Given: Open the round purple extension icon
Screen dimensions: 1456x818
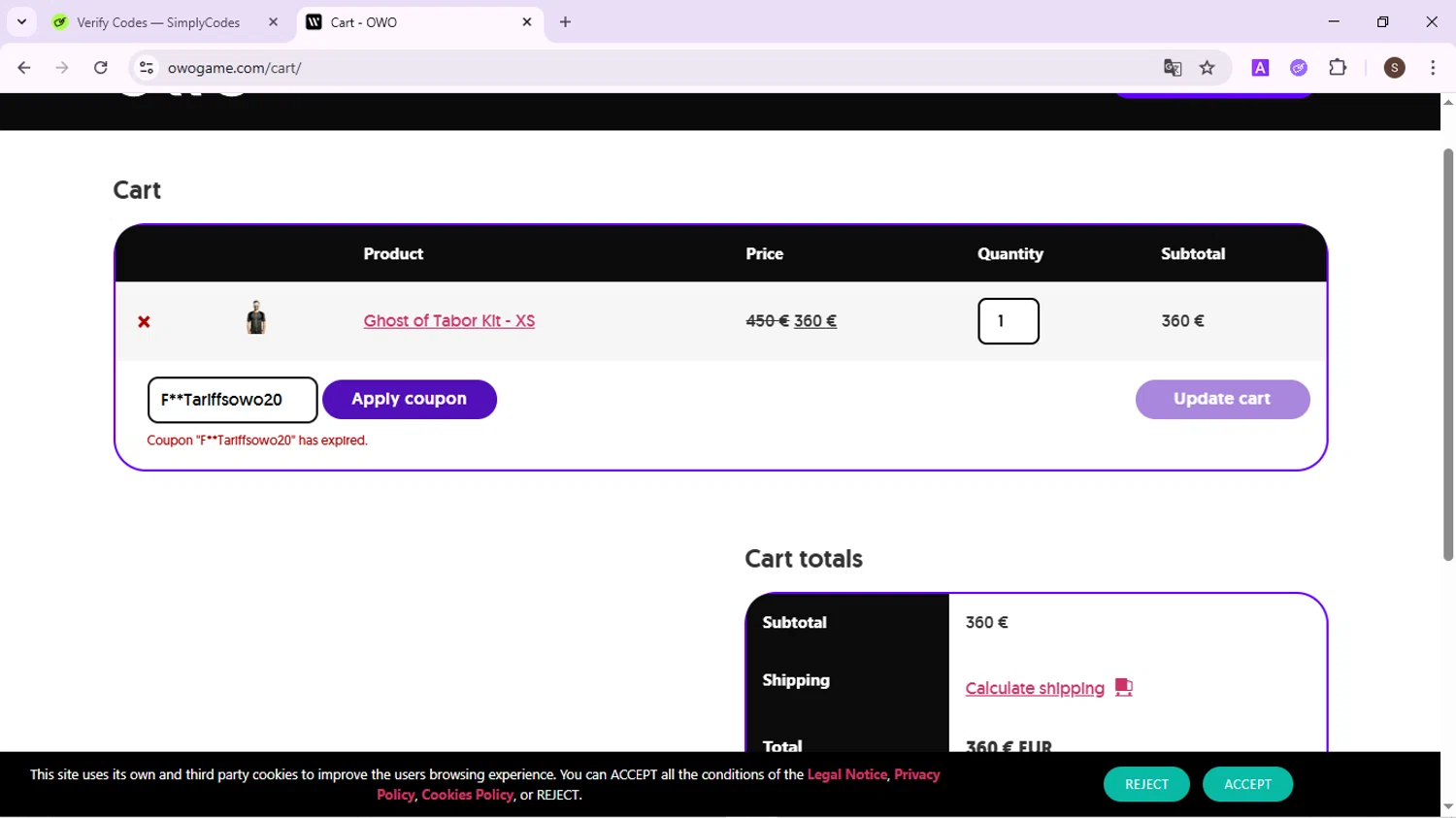Looking at the screenshot, I should (1299, 68).
